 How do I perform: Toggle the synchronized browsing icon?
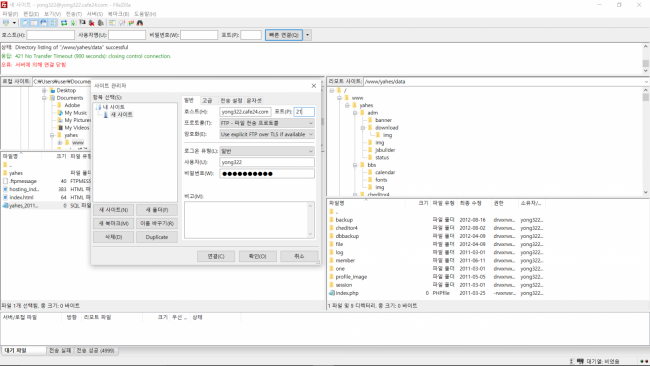coord(131,23)
